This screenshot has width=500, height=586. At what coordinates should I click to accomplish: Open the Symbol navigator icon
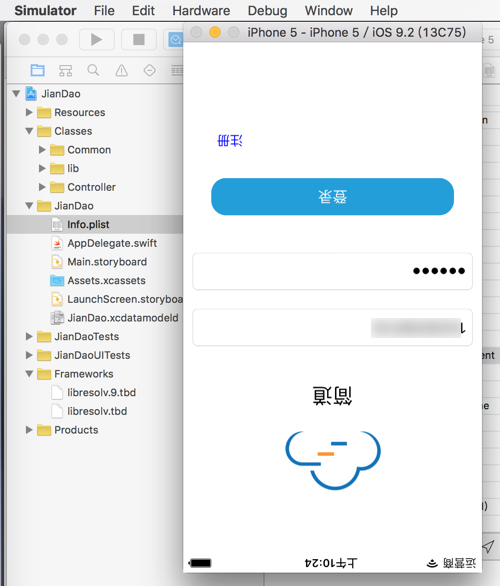click(x=65, y=70)
